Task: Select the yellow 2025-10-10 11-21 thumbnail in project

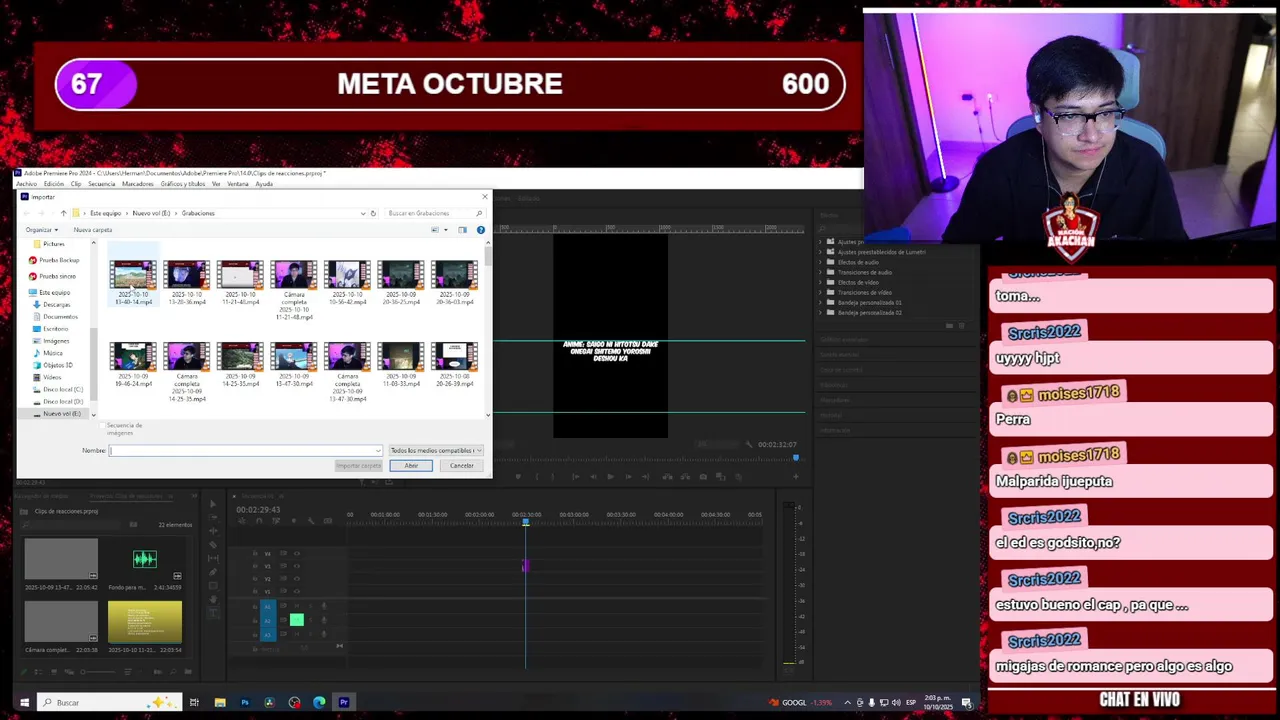Action: 145,621
